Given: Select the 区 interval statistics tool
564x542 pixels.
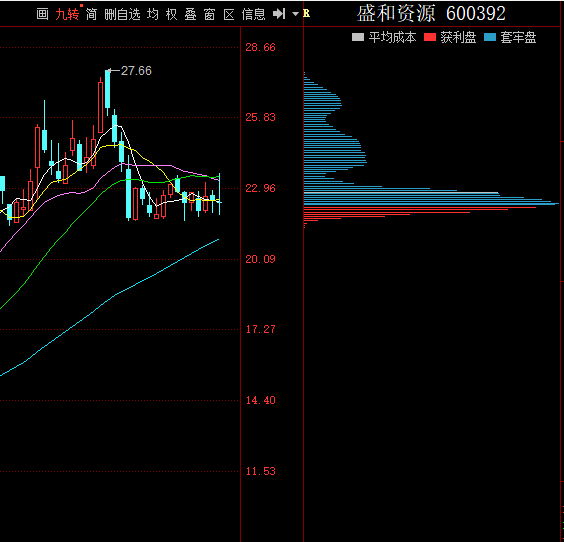Looking at the screenshot, I should pos(229,14).
